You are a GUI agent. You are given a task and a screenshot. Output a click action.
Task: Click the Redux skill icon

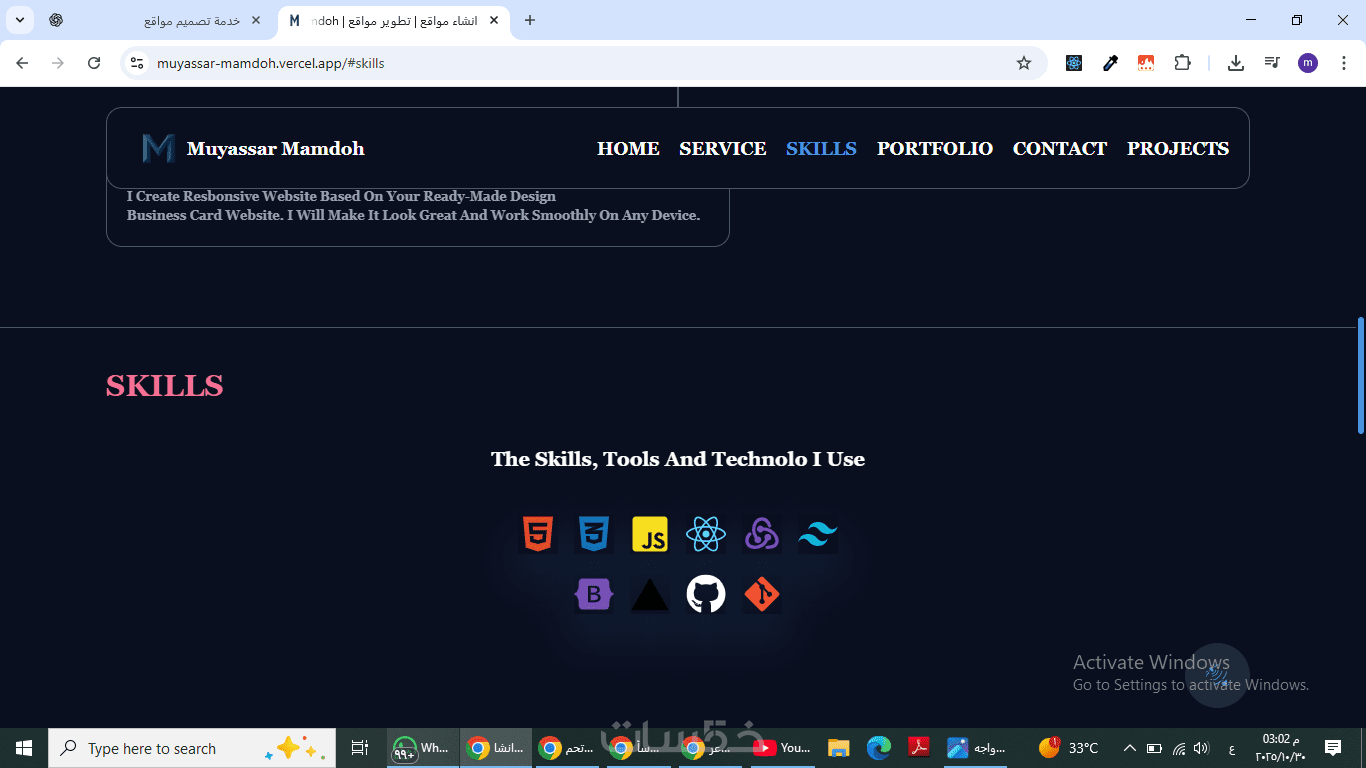762,534
